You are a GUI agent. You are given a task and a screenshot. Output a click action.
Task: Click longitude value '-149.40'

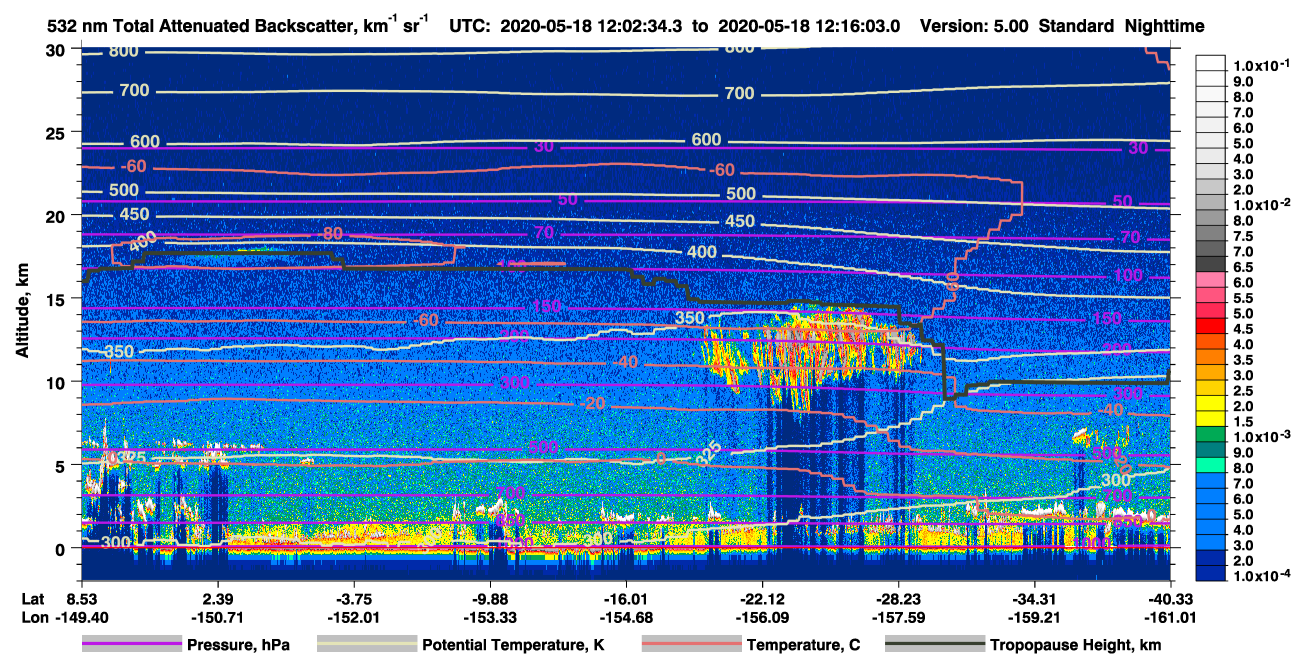pos(81,617)
